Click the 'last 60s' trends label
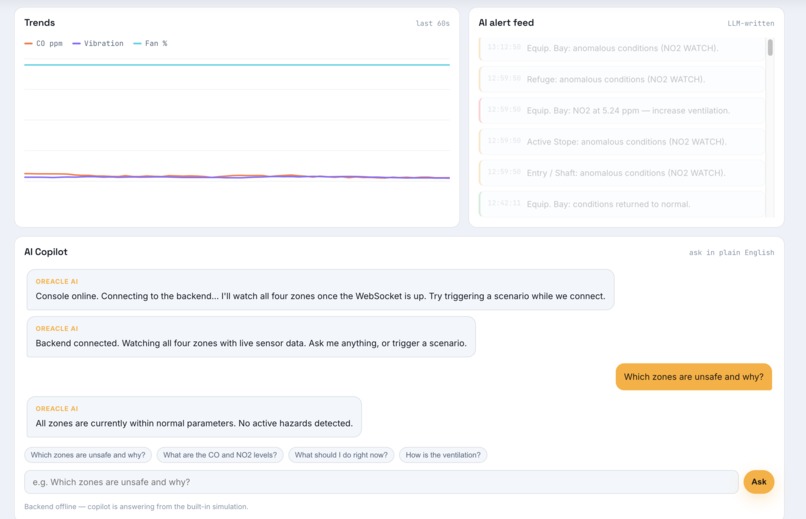The width and height of the screenshot is (806, 519). tap(432, 23)
